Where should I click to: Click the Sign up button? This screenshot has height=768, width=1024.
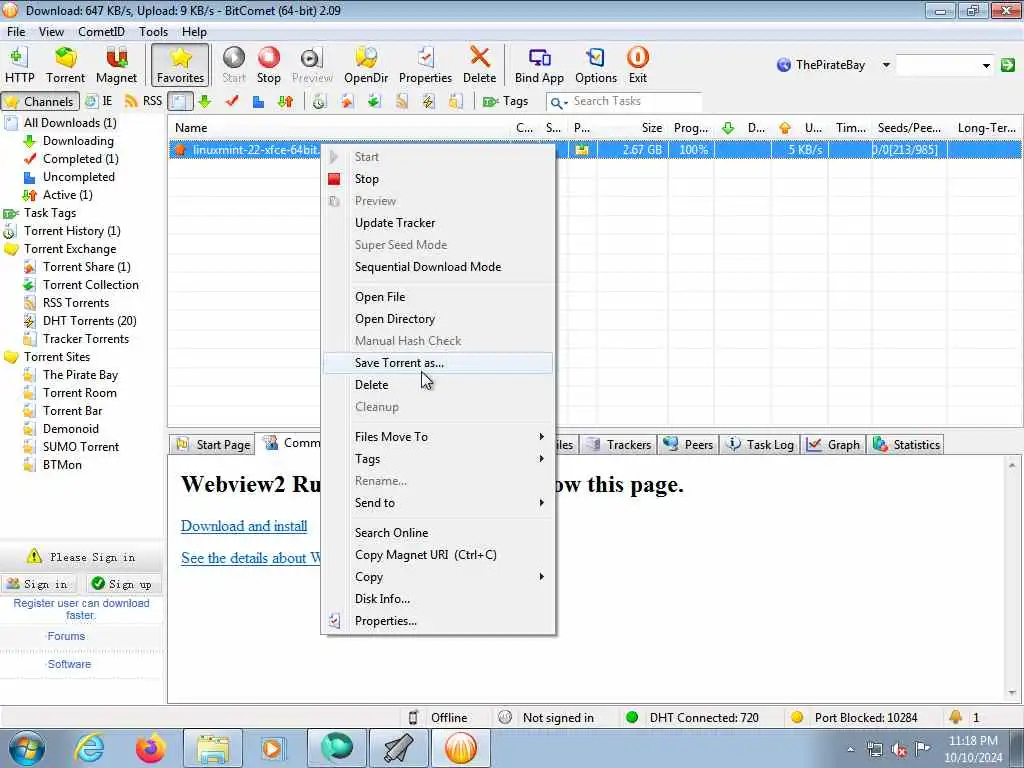click(x=123, y=584)
